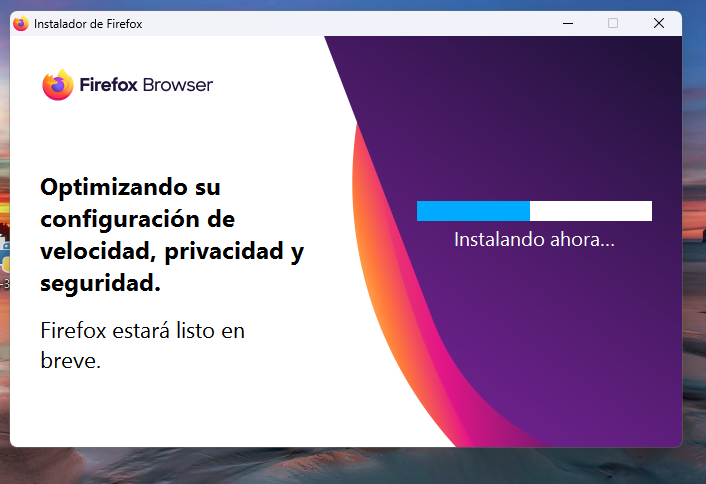
Task: Click the "Instalador de Firefox" title text
Action: coord(88,24)
